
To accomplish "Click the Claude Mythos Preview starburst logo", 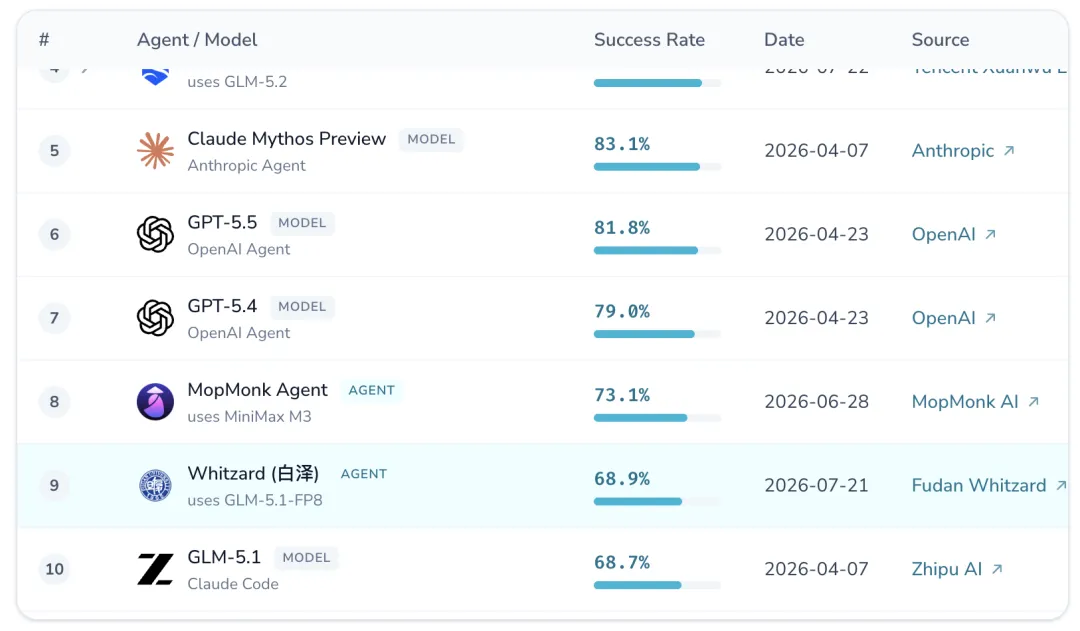I will point(155,150).
